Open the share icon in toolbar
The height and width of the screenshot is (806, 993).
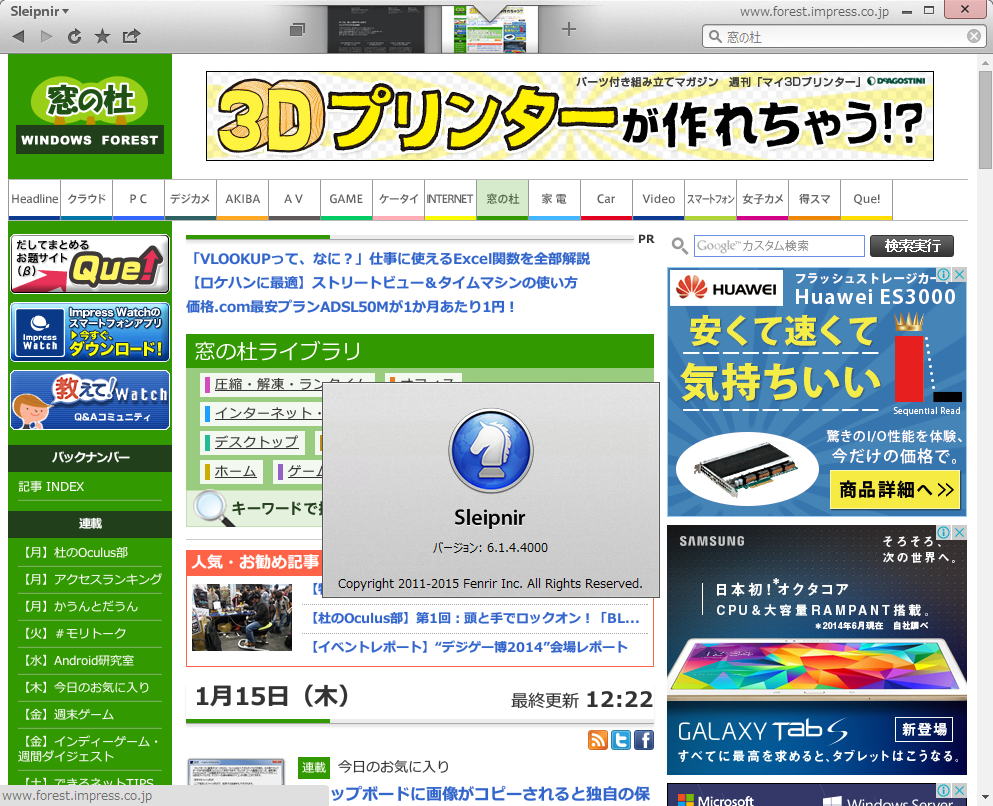point(131,36)
